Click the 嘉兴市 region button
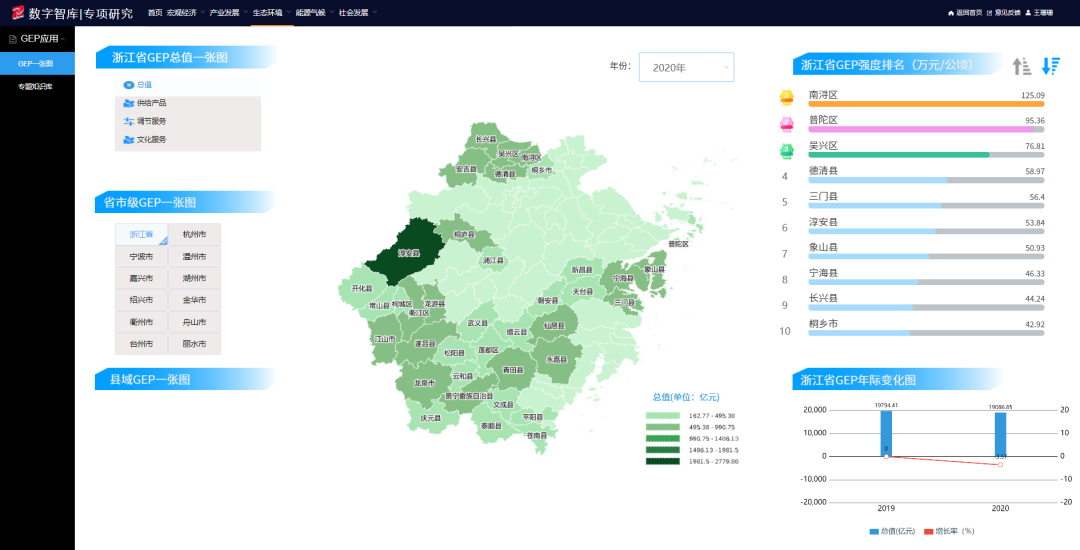Viewport: 1080px width, 550px height. [x=141, y=278]
